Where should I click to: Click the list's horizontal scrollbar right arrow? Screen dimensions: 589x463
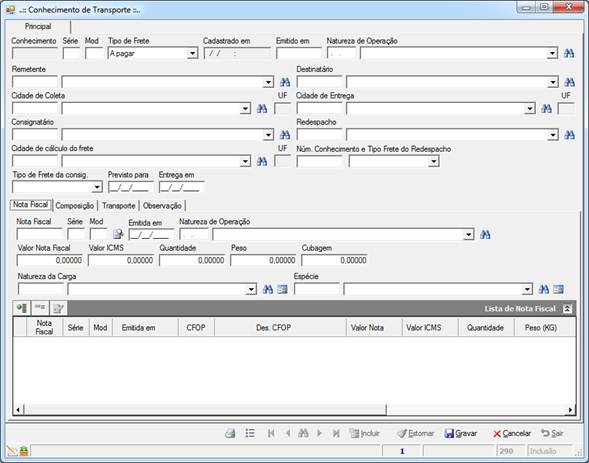(570, 410)
